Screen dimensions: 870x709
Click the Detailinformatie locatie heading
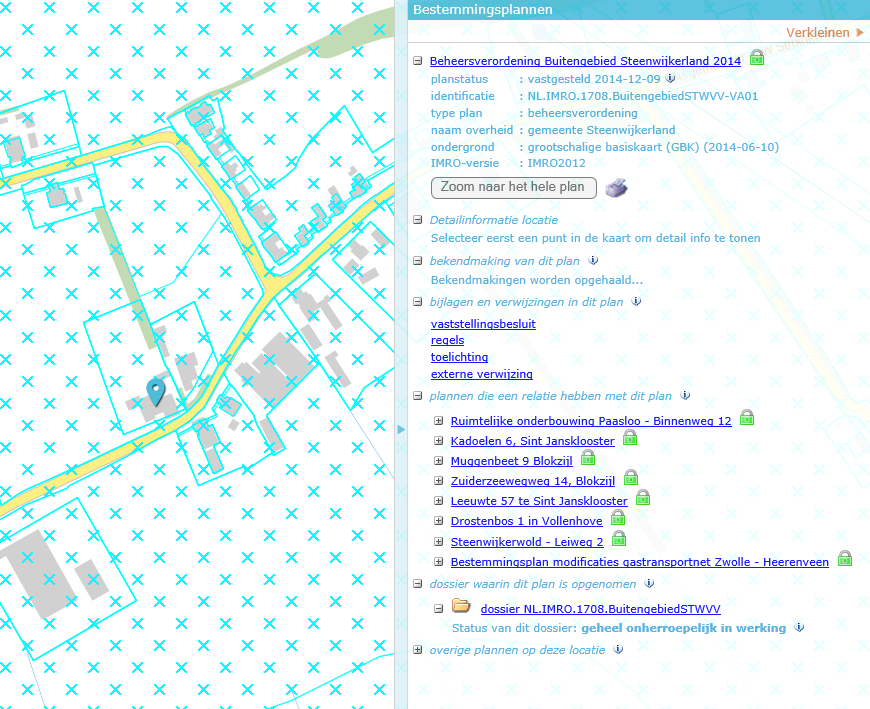pos(494,220)
